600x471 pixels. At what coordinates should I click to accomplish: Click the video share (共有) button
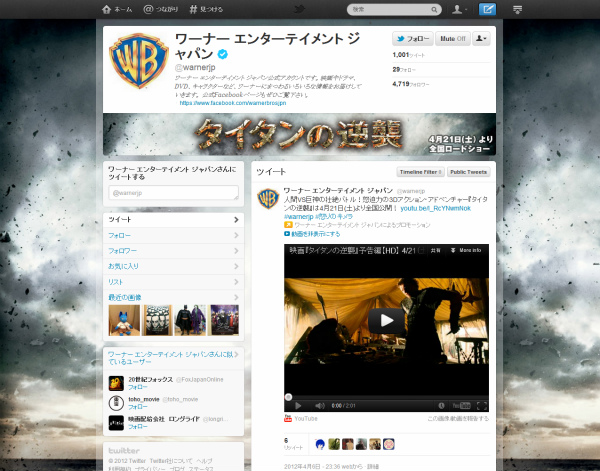[x=435, y=251]
